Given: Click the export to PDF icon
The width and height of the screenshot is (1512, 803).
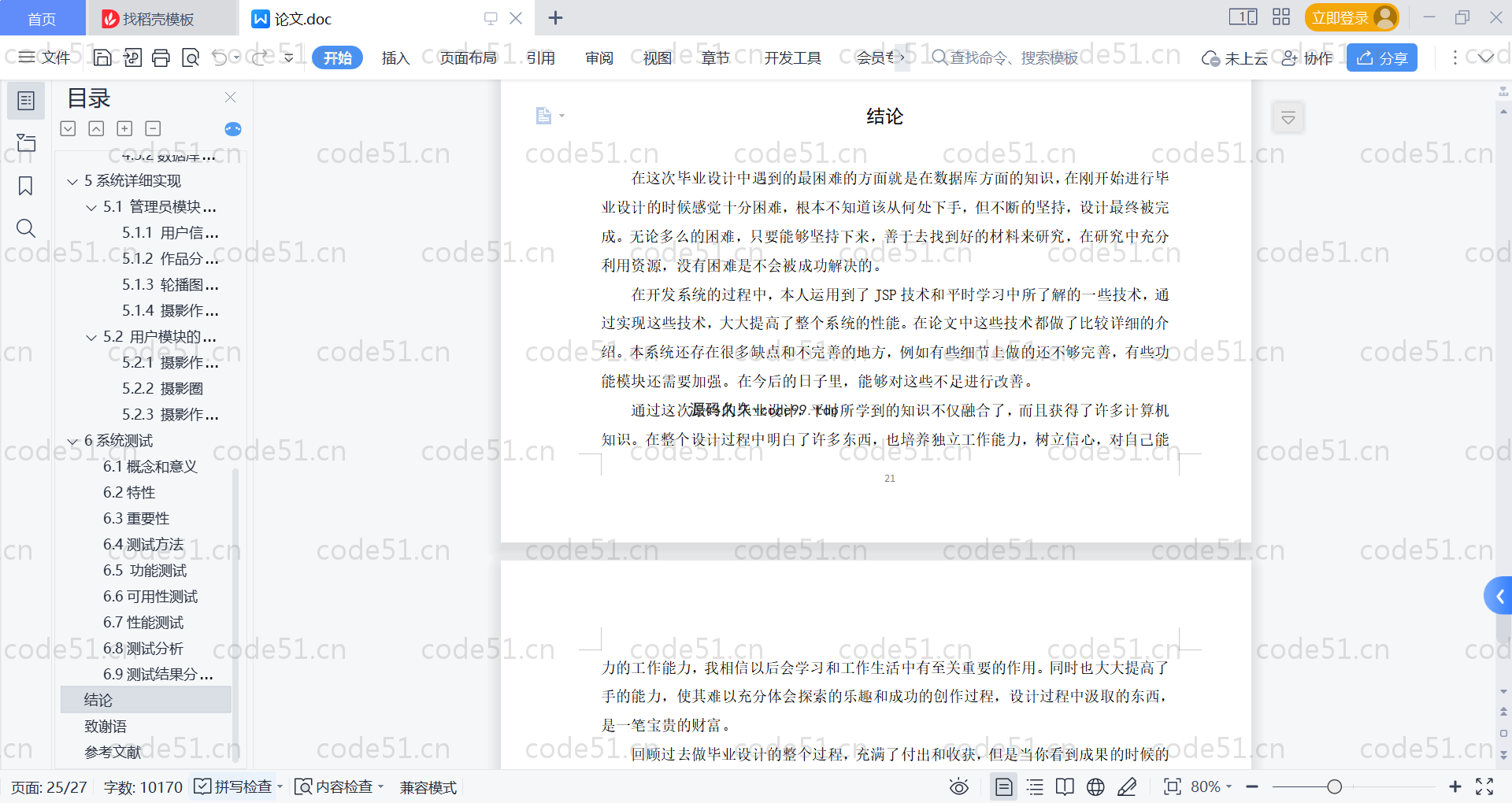Looking at the screenshot, I should coord(132,57).
